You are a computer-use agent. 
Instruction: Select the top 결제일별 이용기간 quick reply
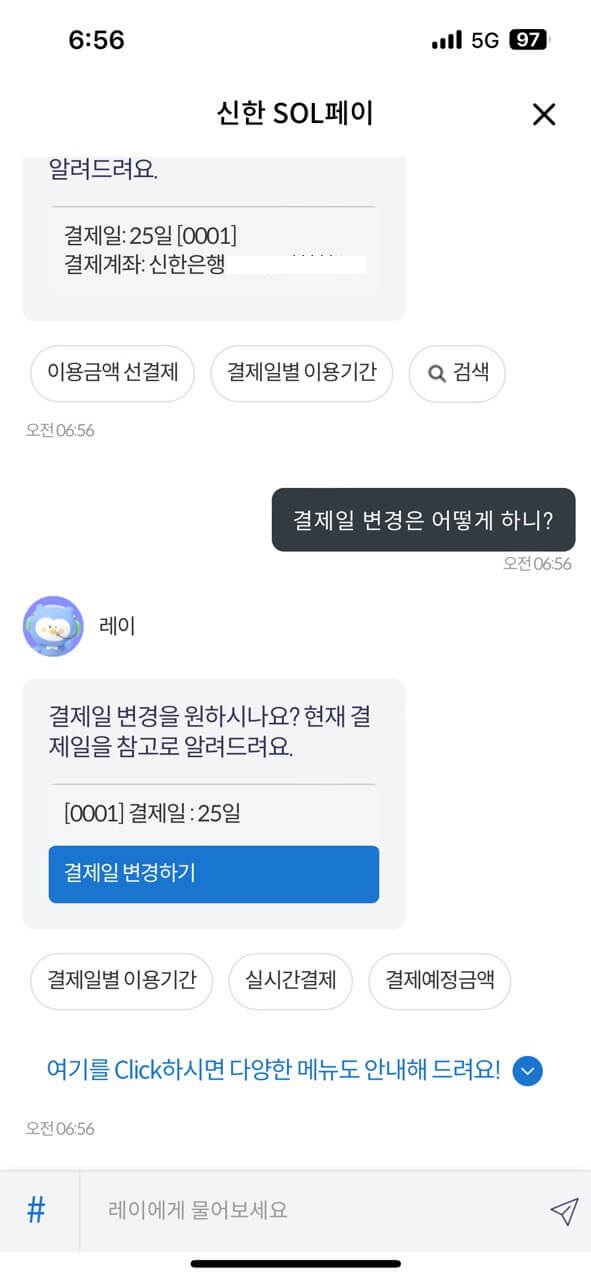tap(301, 372)
